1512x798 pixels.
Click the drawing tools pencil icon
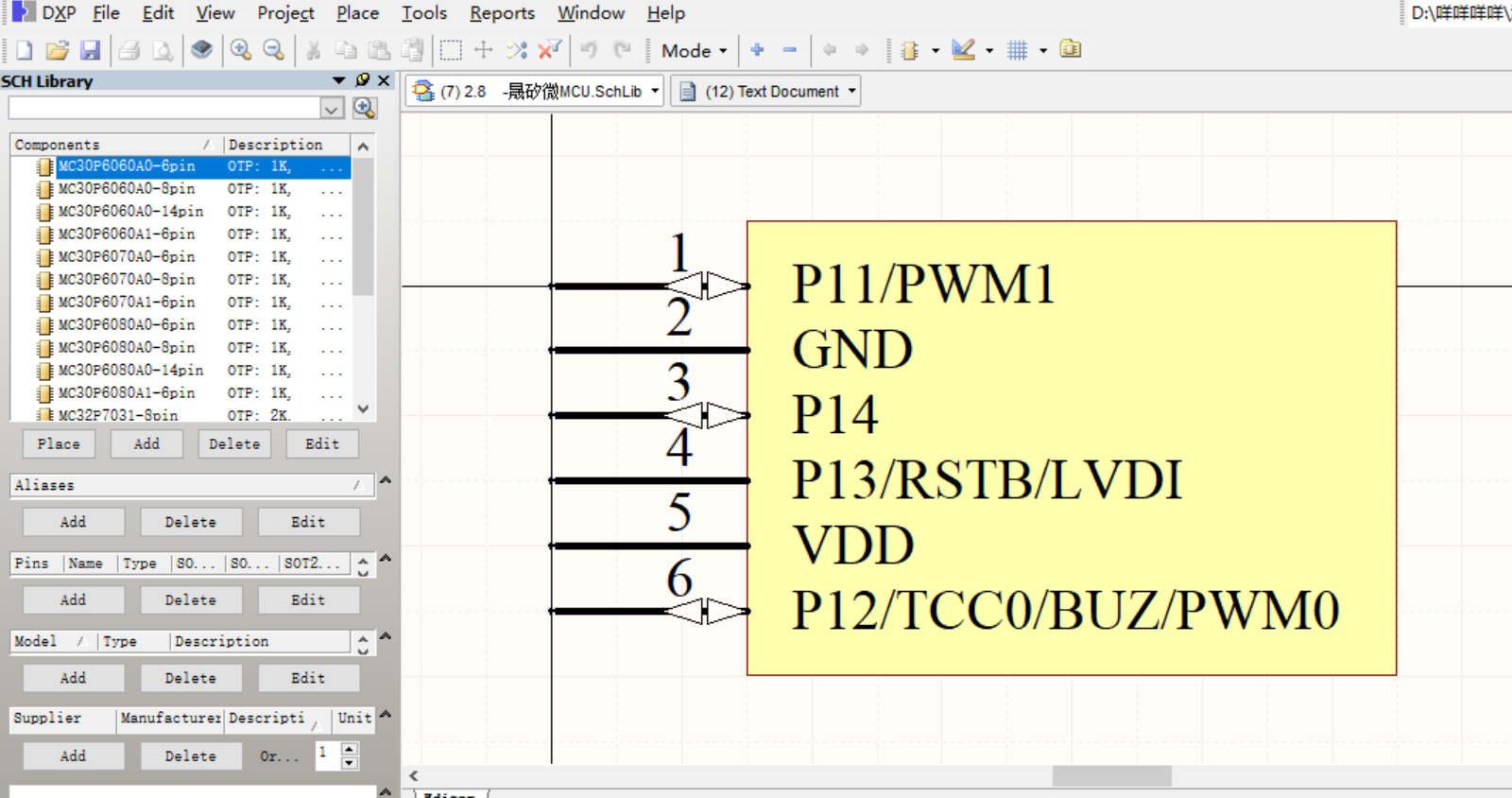(x=964, y=50)
